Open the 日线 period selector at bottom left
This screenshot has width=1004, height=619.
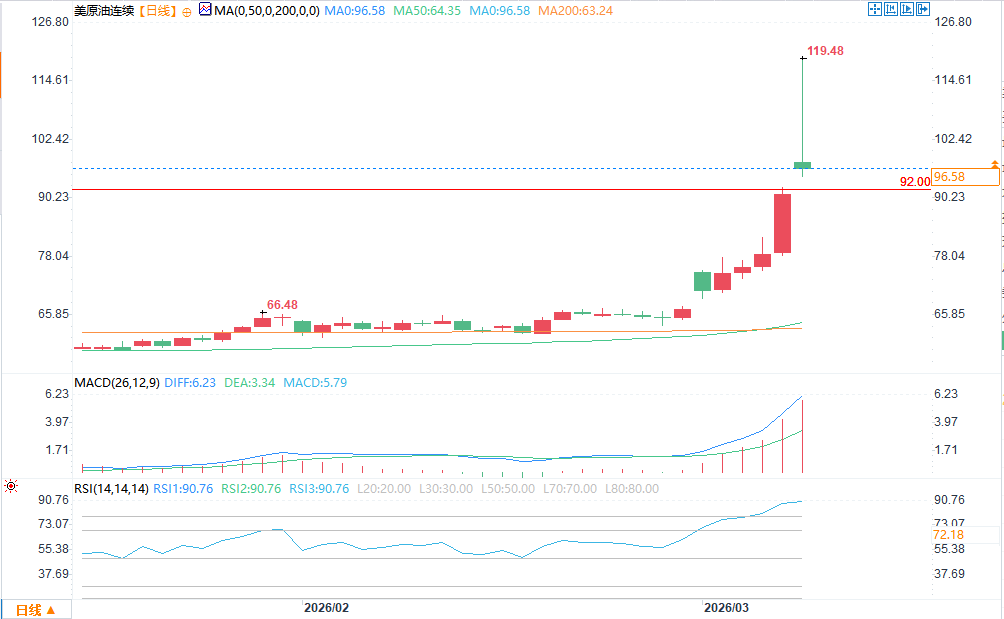[35, 610]
